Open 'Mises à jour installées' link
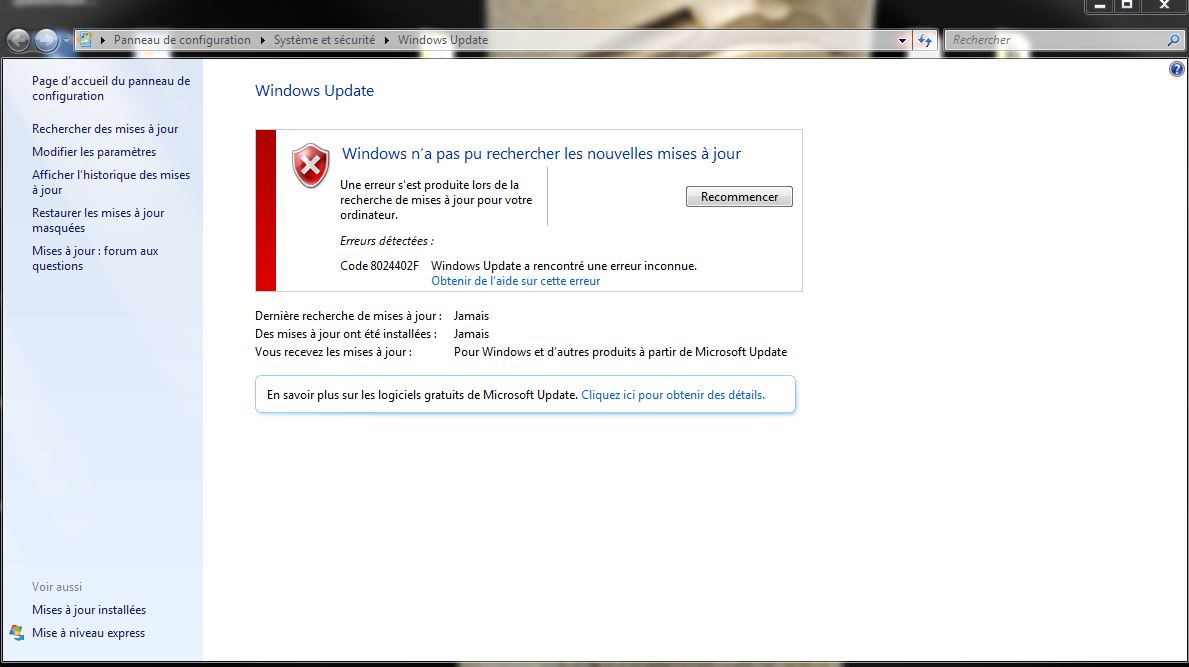The height and width of the screenshot is (667, 1189). (89, 609)
